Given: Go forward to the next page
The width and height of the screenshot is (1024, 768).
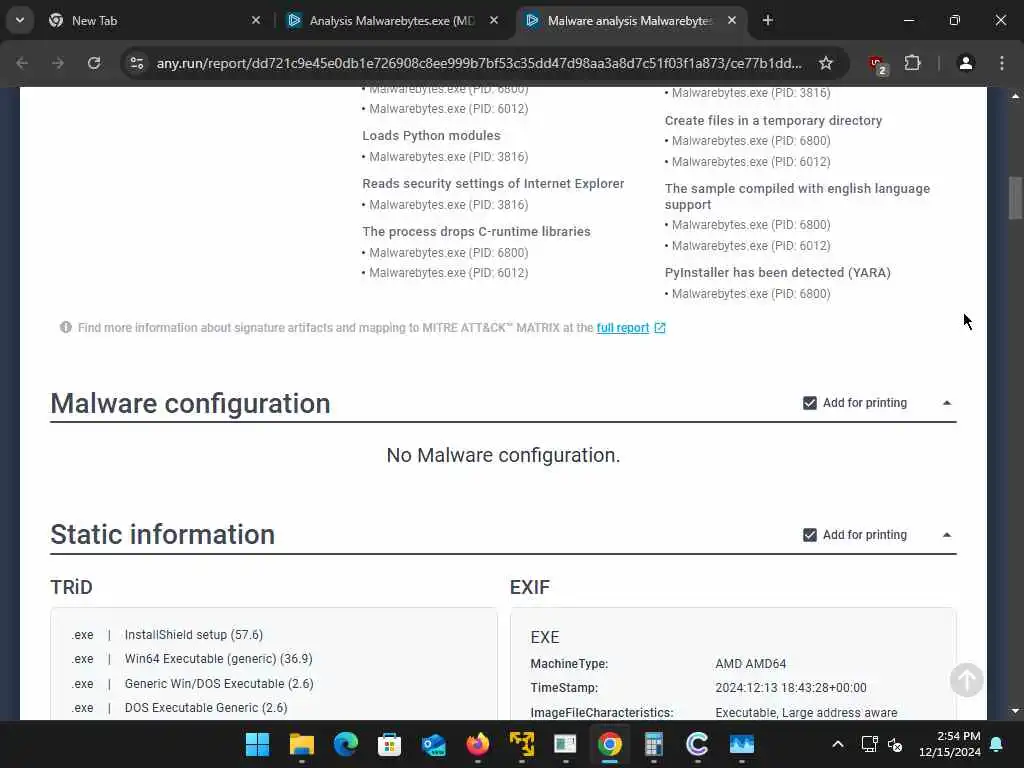Looking at the screenshot, I should click(x=58, y=63).
